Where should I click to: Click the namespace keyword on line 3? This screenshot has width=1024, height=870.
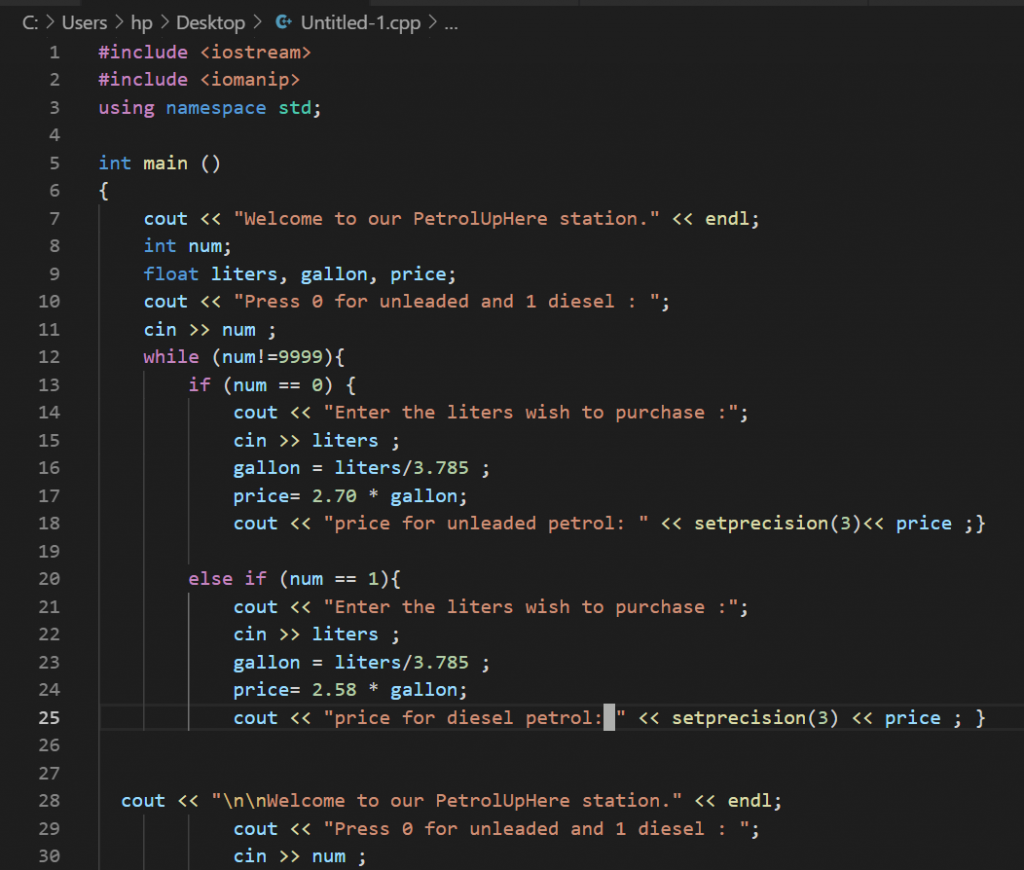216,108
